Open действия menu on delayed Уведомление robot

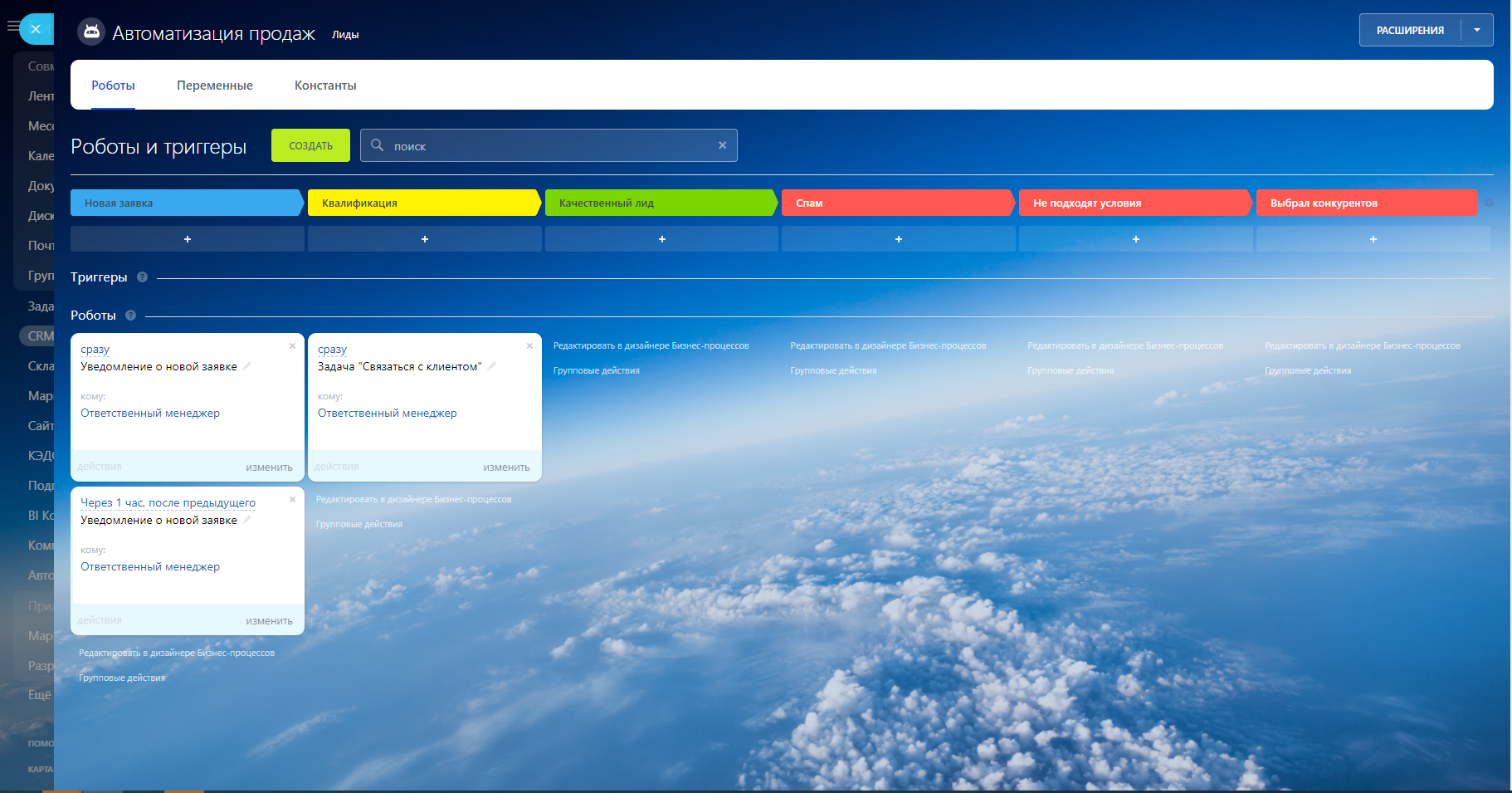[100, 620]
